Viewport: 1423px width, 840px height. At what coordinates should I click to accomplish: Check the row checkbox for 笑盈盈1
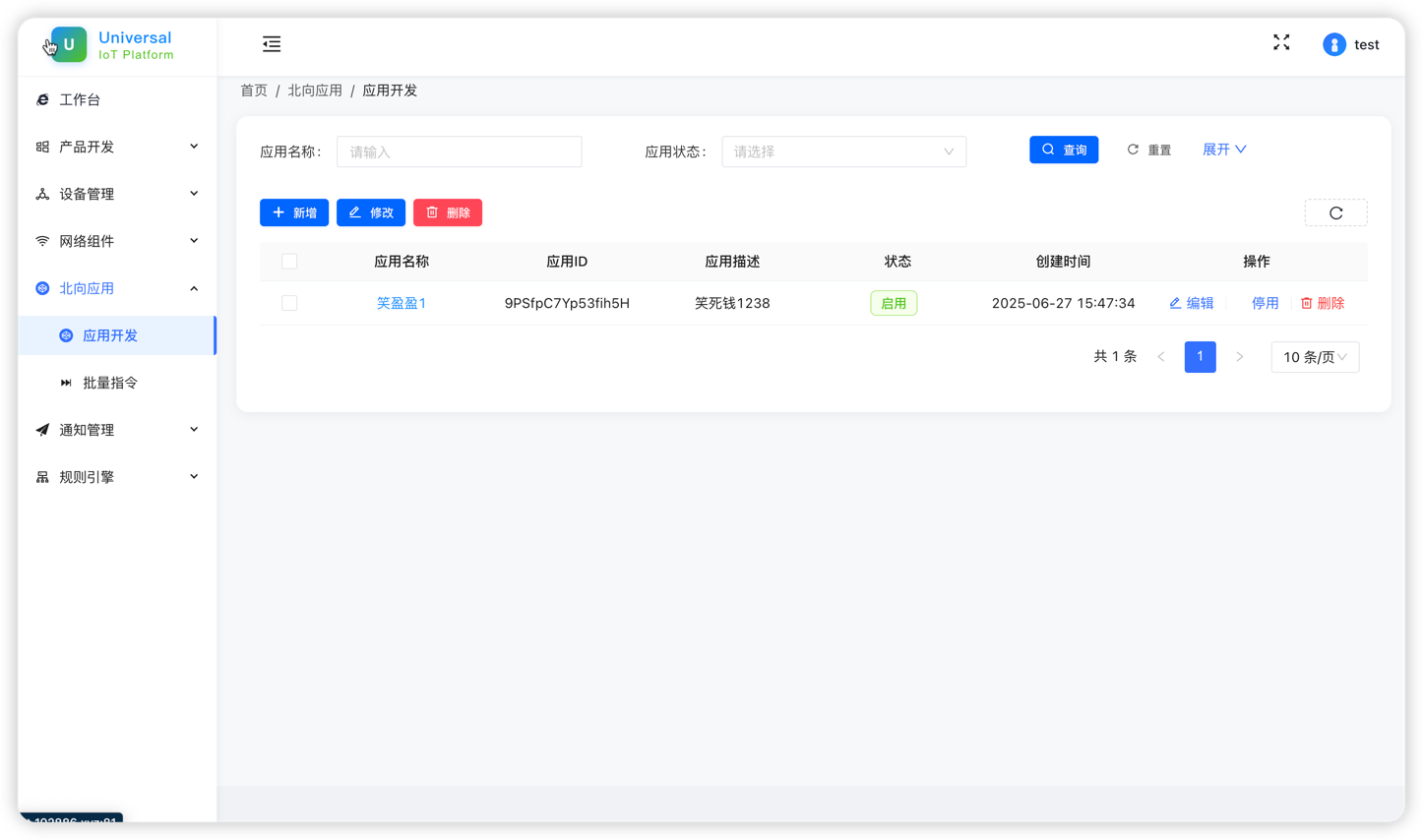tap(289, 303)
